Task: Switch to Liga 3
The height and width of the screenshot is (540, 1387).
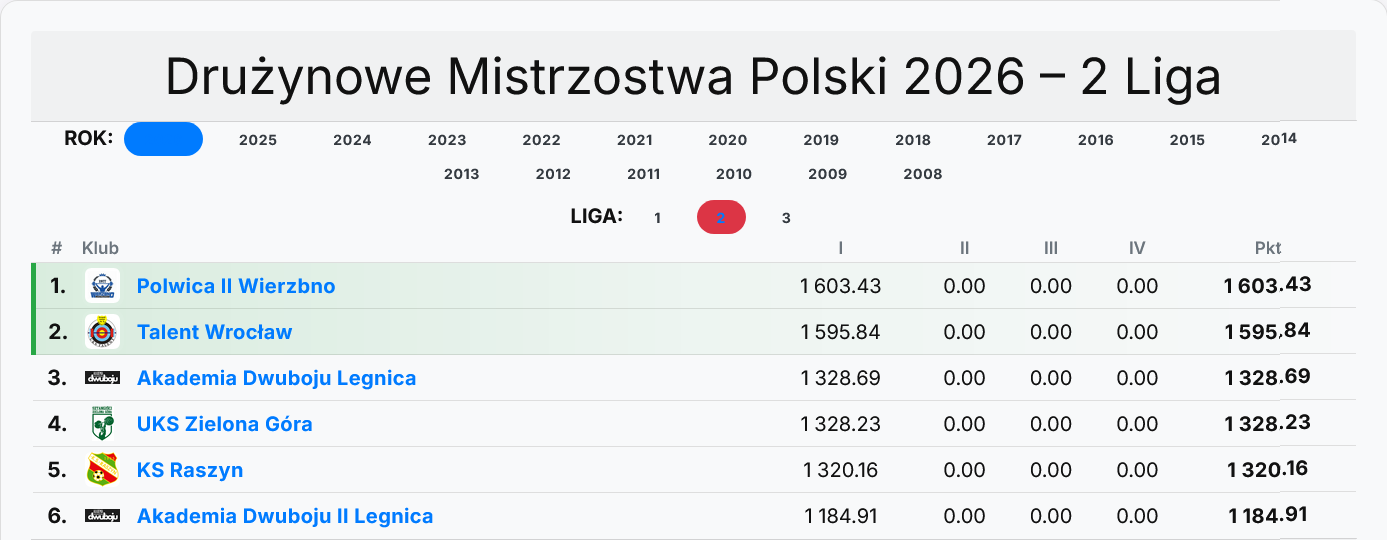Action: pos(786,218)
